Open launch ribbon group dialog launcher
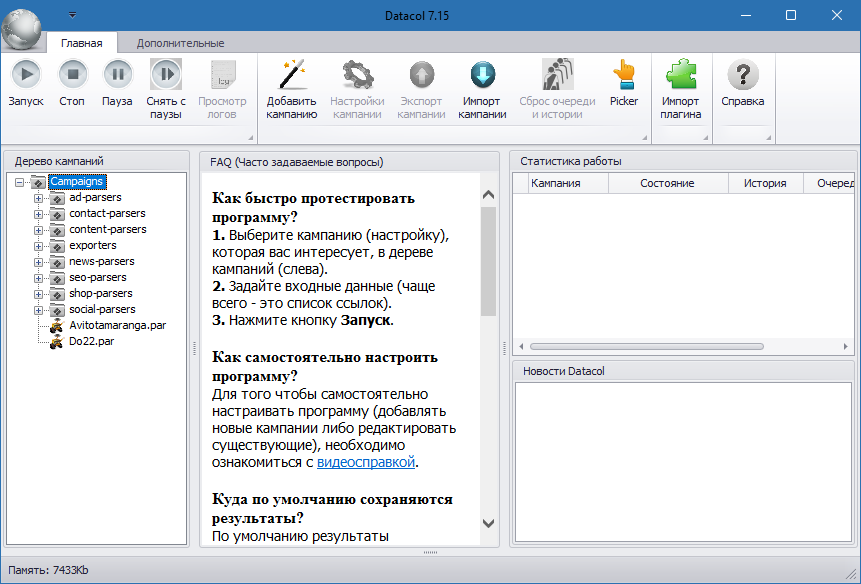This screenshot has width=861, height=584. click(x=251, y=137)
